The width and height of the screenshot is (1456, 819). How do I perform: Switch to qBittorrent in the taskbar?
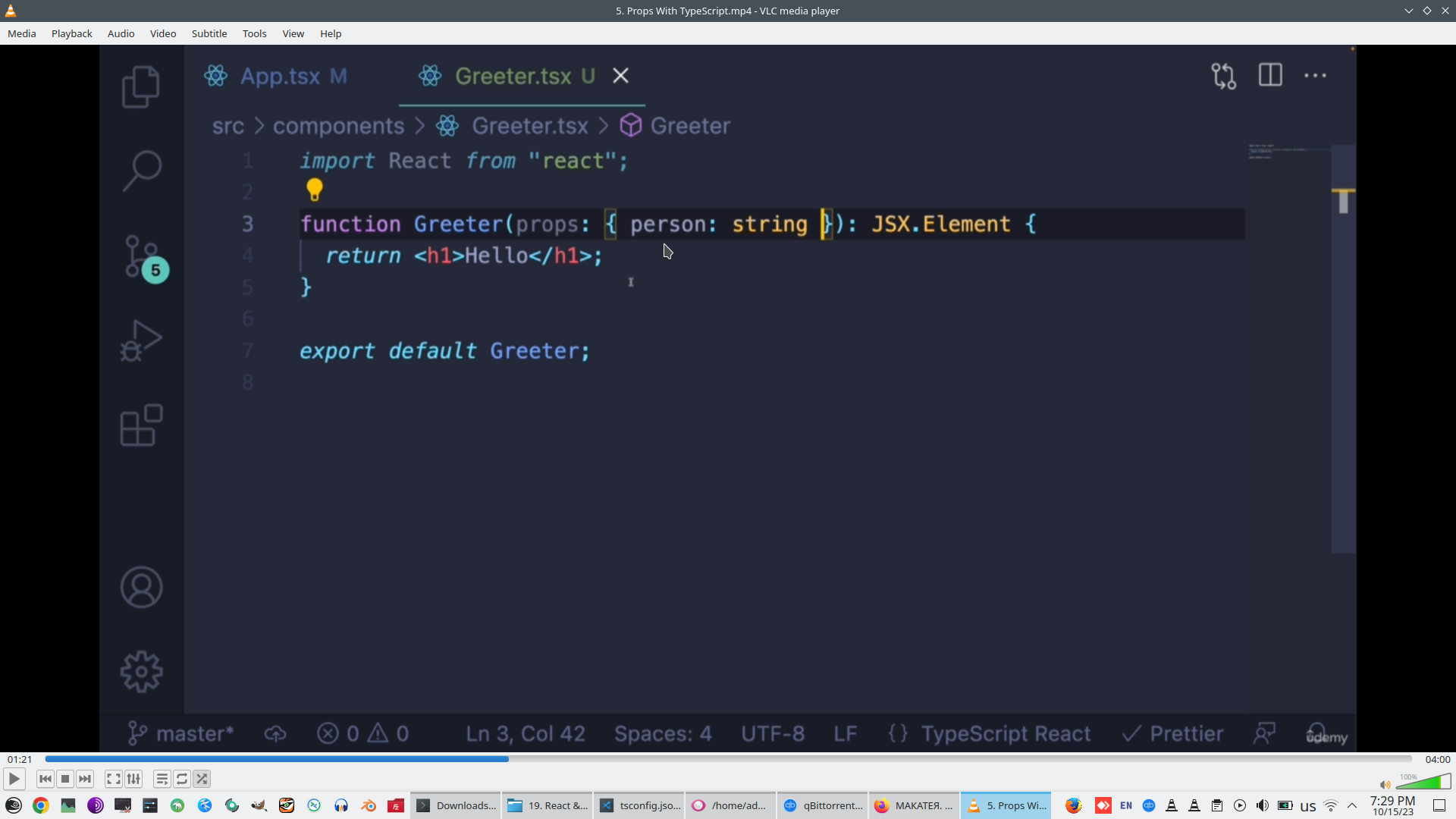[x=824, y=805]
